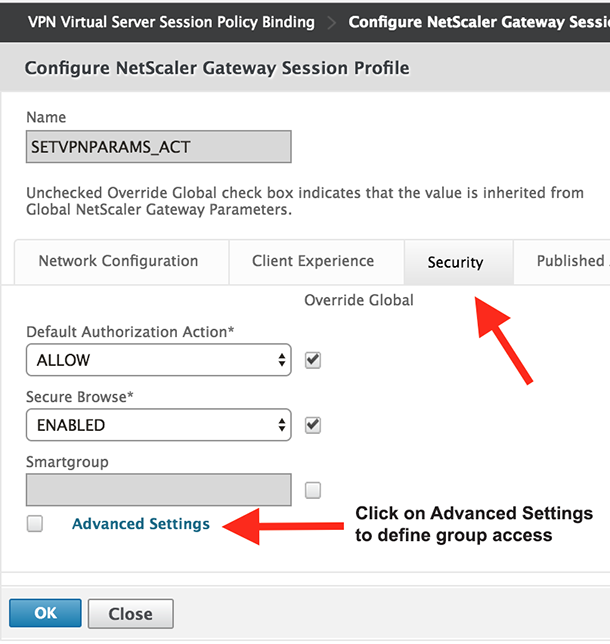Click the ENABLED dropdown up-down arrow icon
Viewport: 610px width, 644px height.
click(282, 425)
